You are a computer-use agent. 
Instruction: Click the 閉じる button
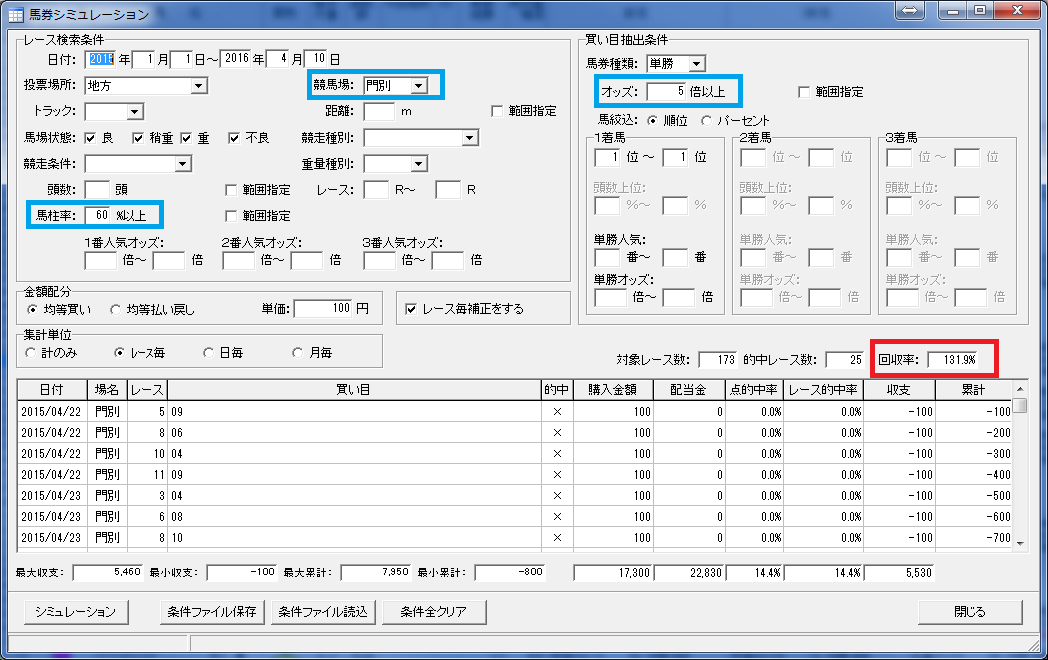tap(970, 612)
